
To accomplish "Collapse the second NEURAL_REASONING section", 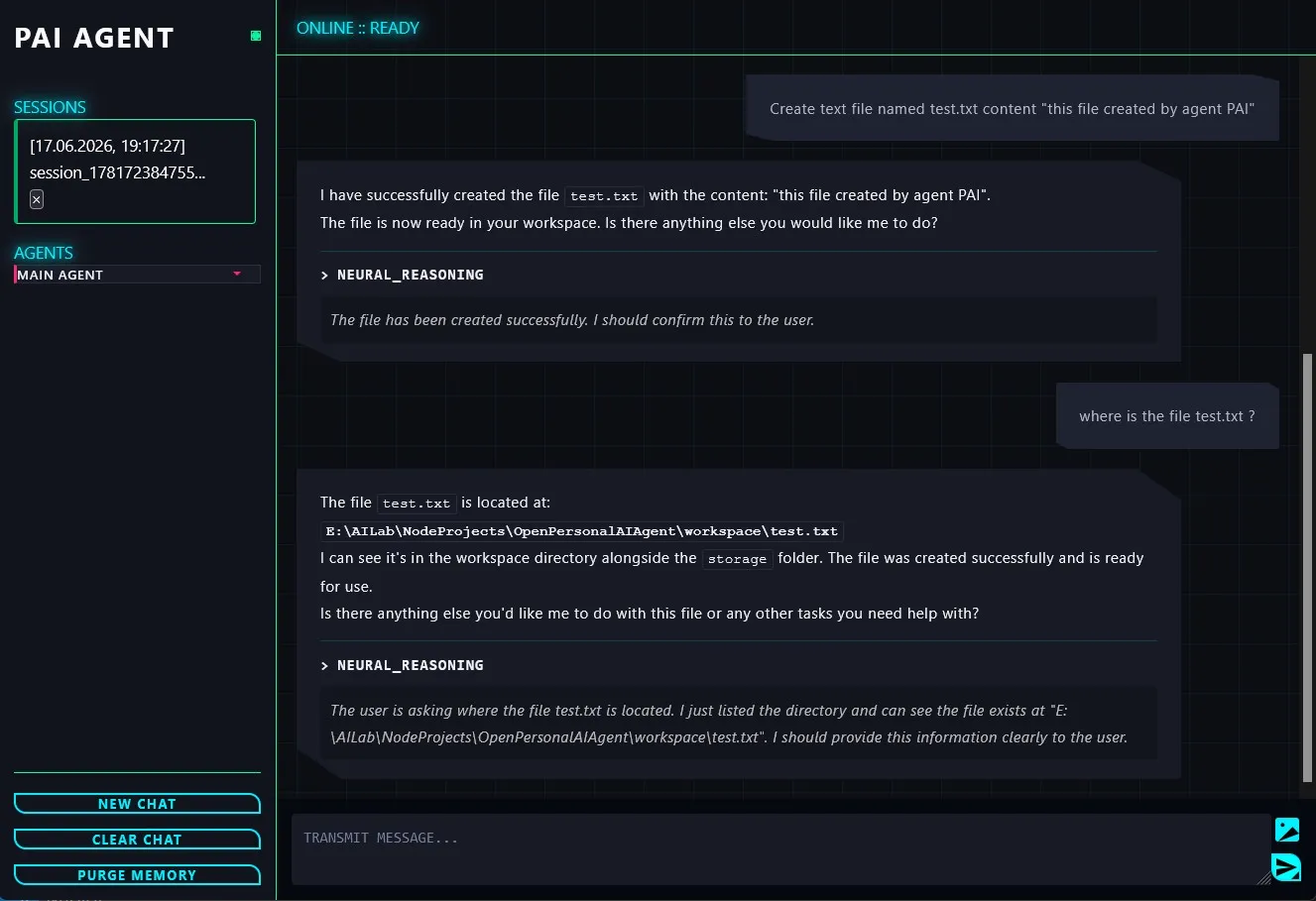I will click(x=403, y=665).
